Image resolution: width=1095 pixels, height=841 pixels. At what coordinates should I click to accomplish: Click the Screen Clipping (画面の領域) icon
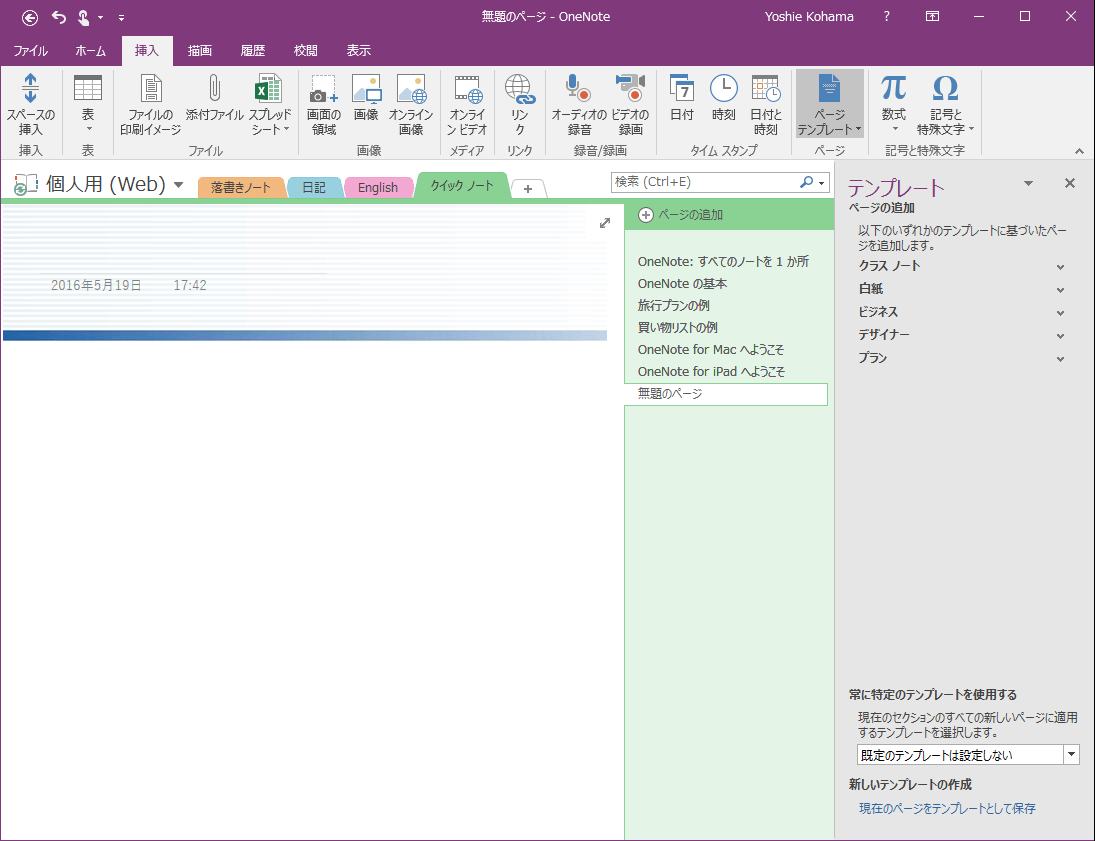click(323, 89)
